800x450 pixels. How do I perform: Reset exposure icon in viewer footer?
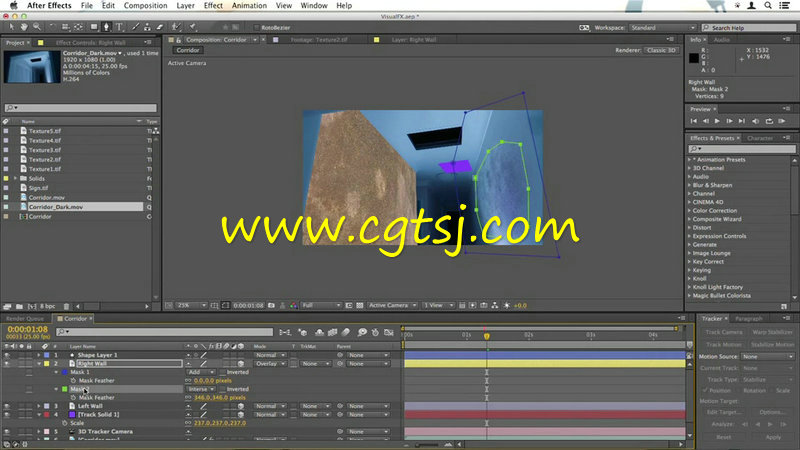click(x=507, y=306)
